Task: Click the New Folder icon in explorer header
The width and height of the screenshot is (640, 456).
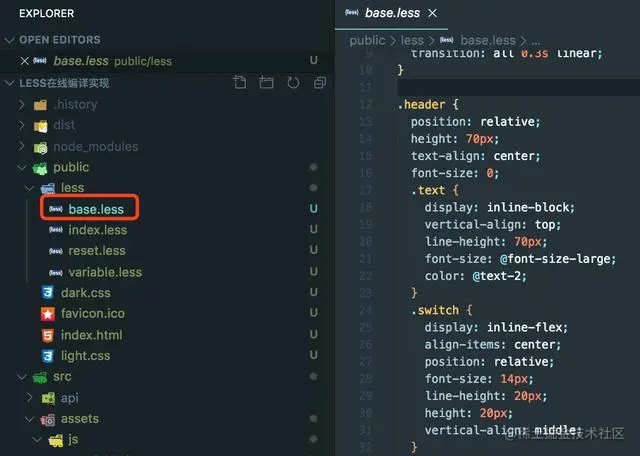Action: 266,82
